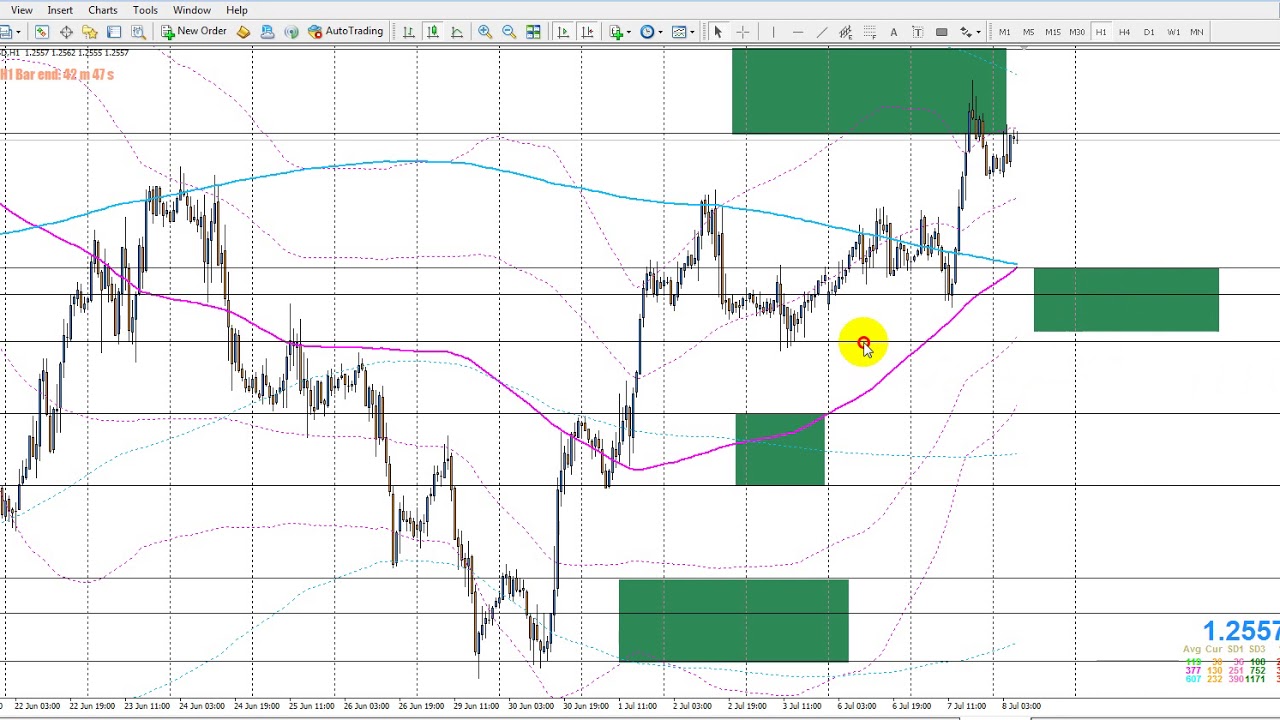The width and height of the screenshot is (1280, 720).
Task: Select the large green rectangle at chart top
Action: pos(869,91)
